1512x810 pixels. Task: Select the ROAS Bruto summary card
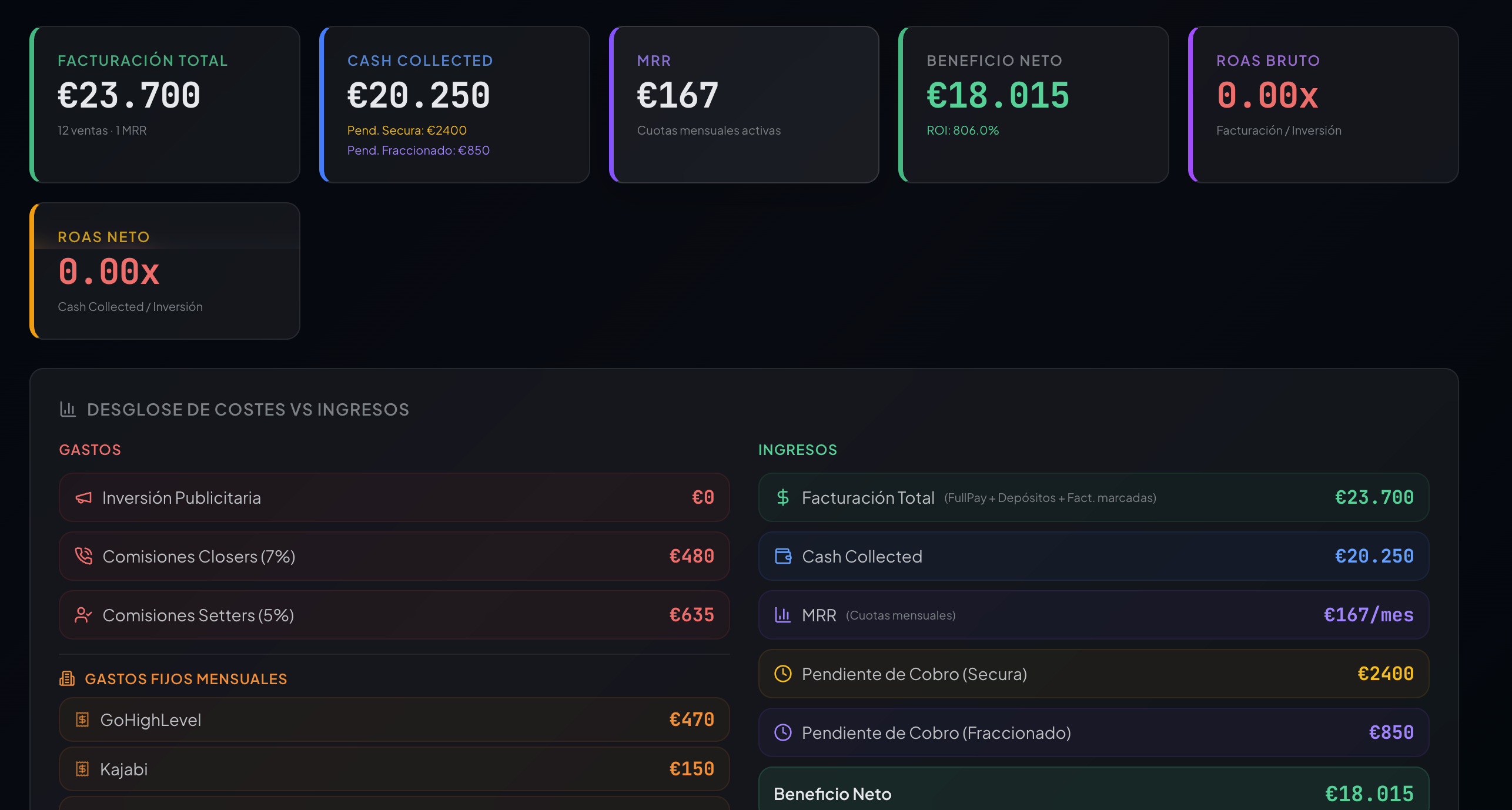1323,105
